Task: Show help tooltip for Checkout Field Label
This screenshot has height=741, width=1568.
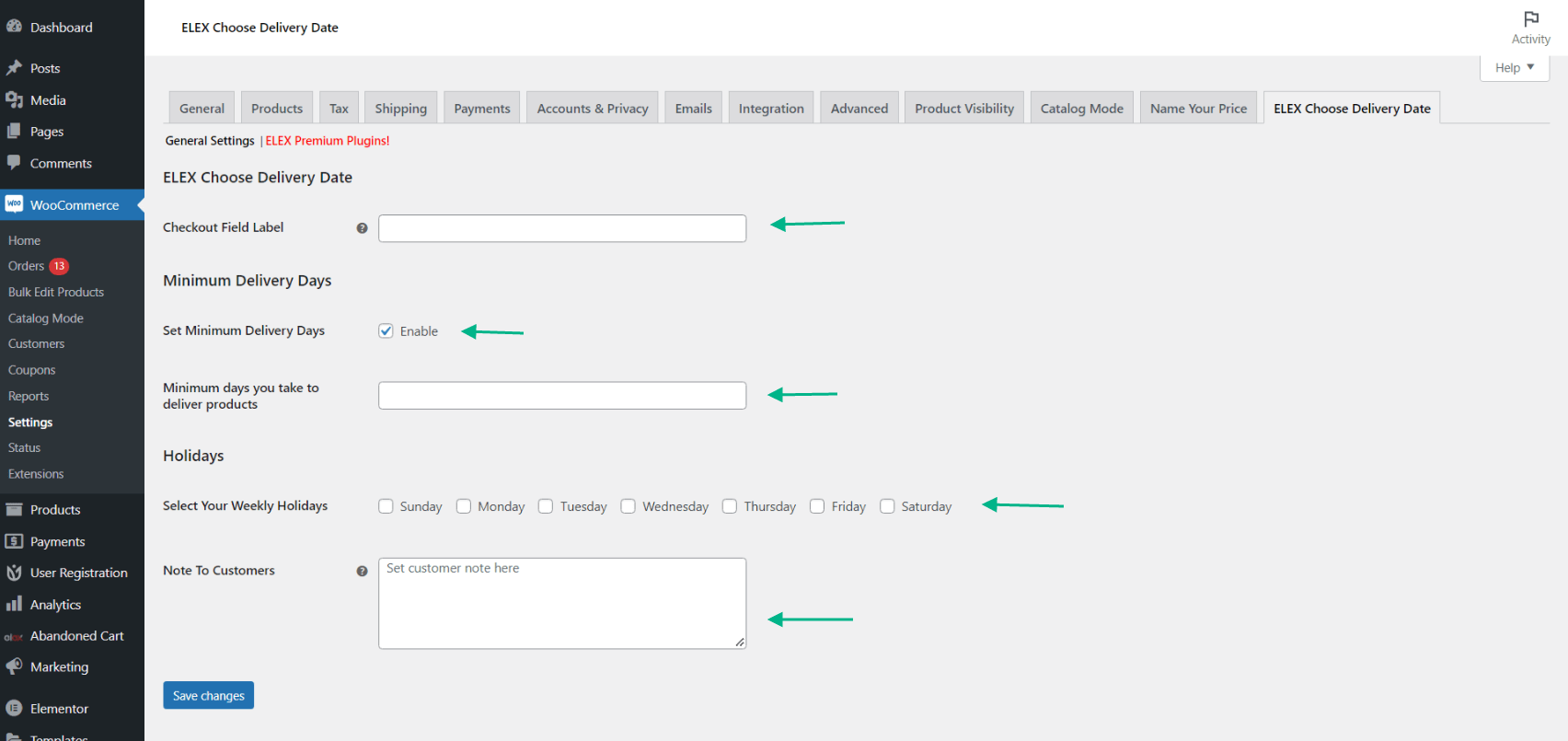Action: (362, 228)
